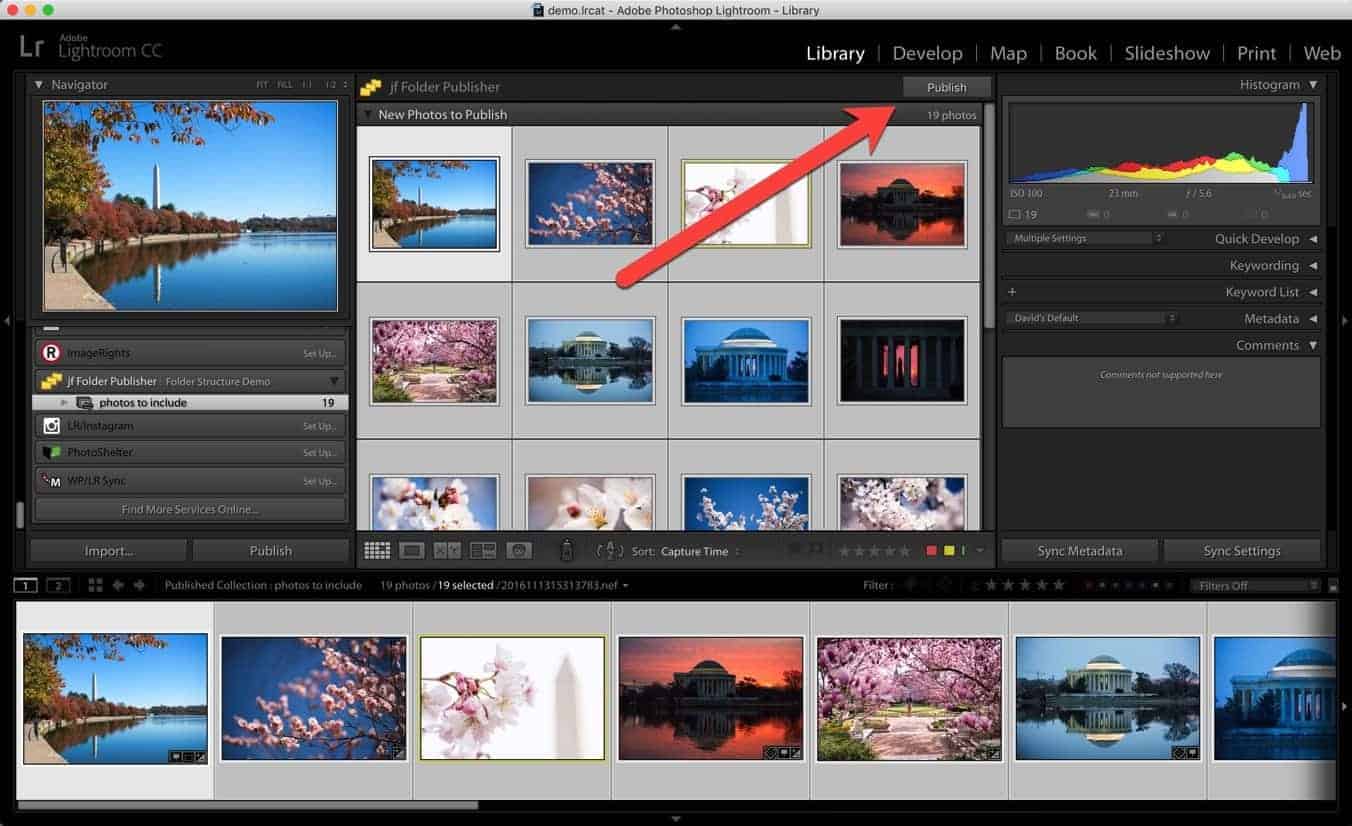Open David's Default metadata preset dropdown
This screenshot has height=826, width=1352.
point(1092,318)
